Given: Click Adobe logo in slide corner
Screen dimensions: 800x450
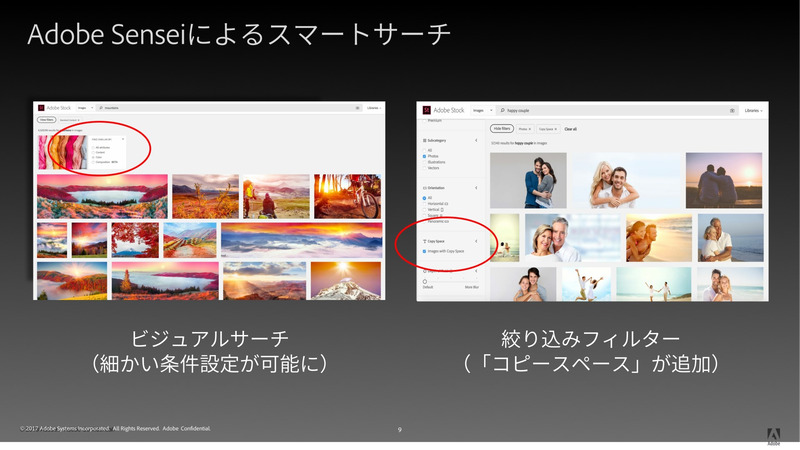Looking at the screenshot, I should point(773,436).
